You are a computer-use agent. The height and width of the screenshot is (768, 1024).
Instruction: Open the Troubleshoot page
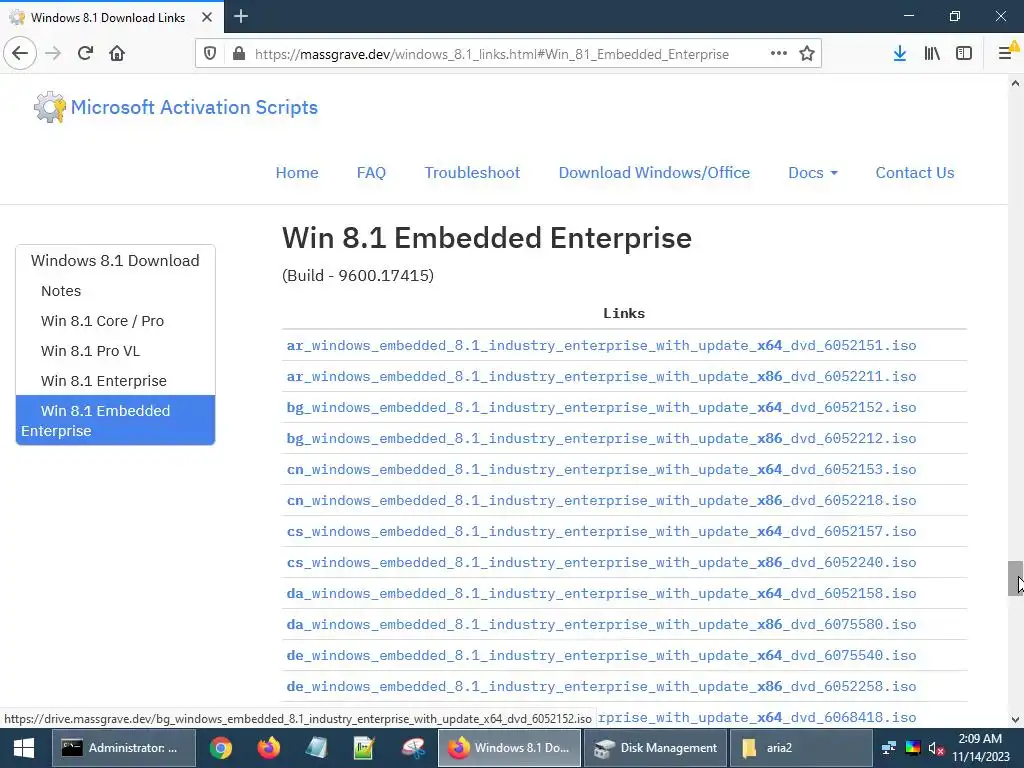pos(472,172)
